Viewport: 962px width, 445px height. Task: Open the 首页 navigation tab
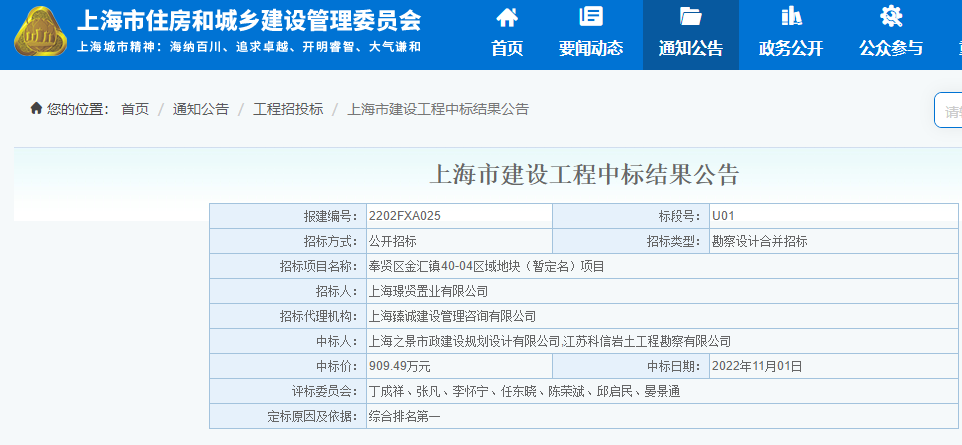click(x=507, y=48)
